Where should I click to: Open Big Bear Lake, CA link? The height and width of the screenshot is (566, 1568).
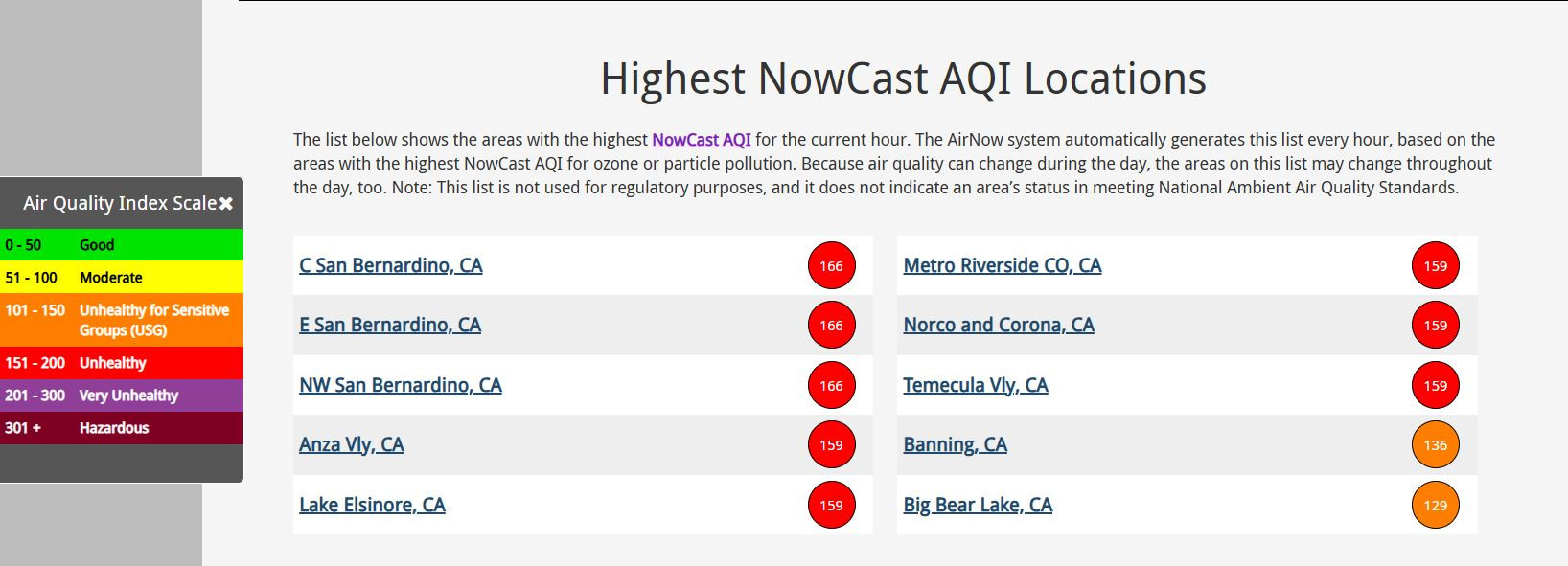point(978,505)
